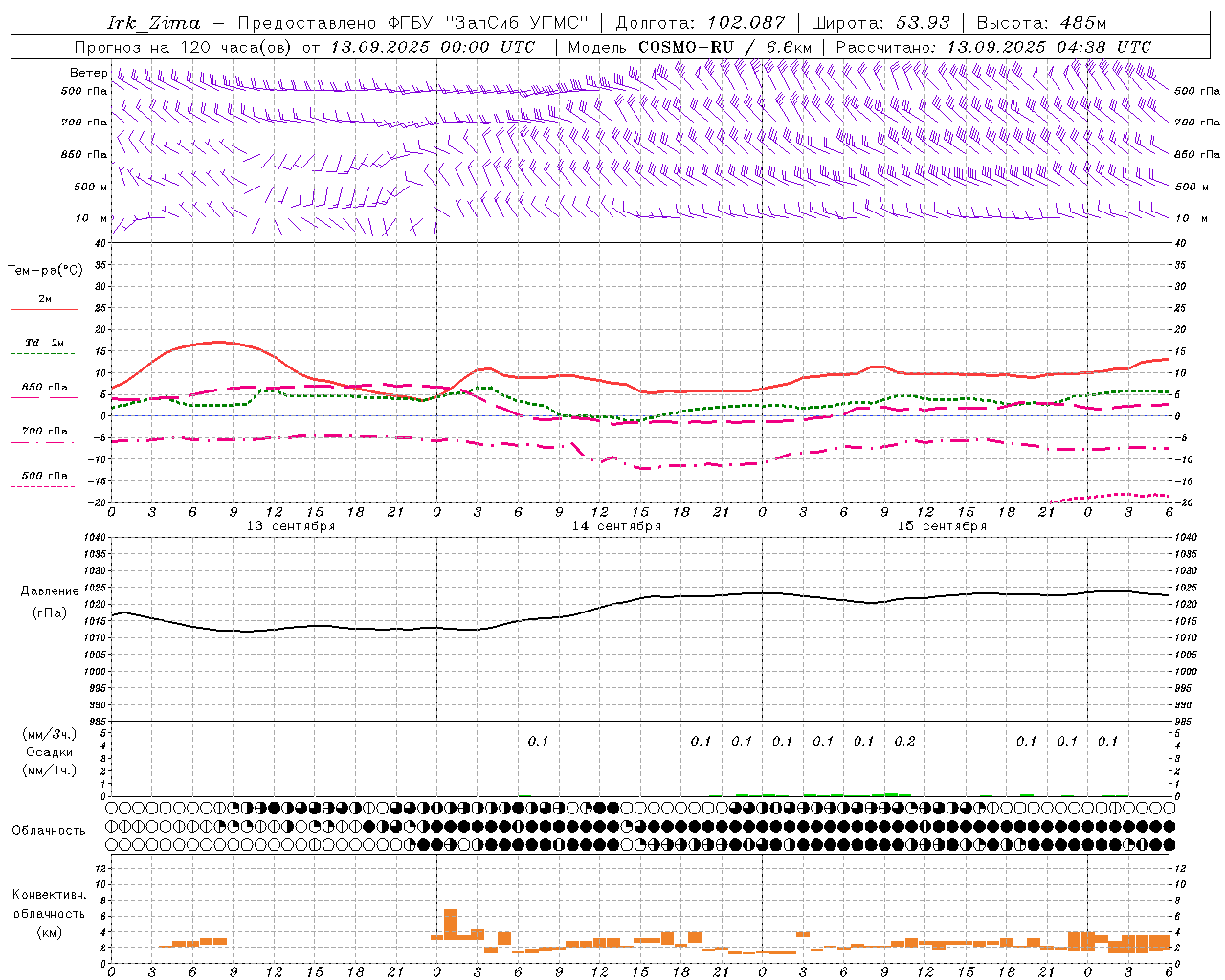Click the Irk_Zima station title
The height and width of the screenshot is (980, 1225).
(154, 23)
